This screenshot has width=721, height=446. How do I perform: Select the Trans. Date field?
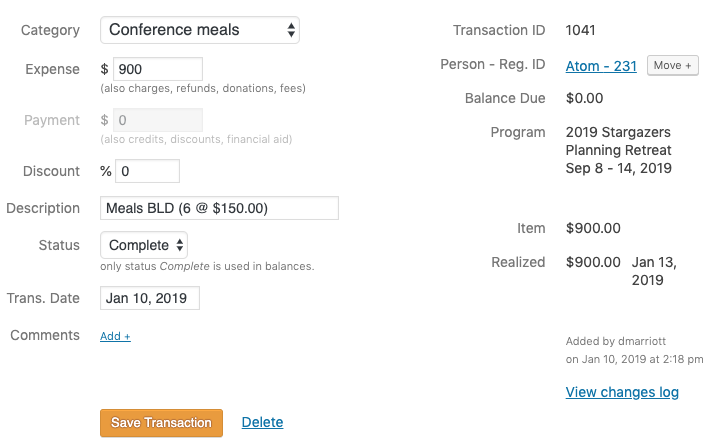(x=150, y=298)
